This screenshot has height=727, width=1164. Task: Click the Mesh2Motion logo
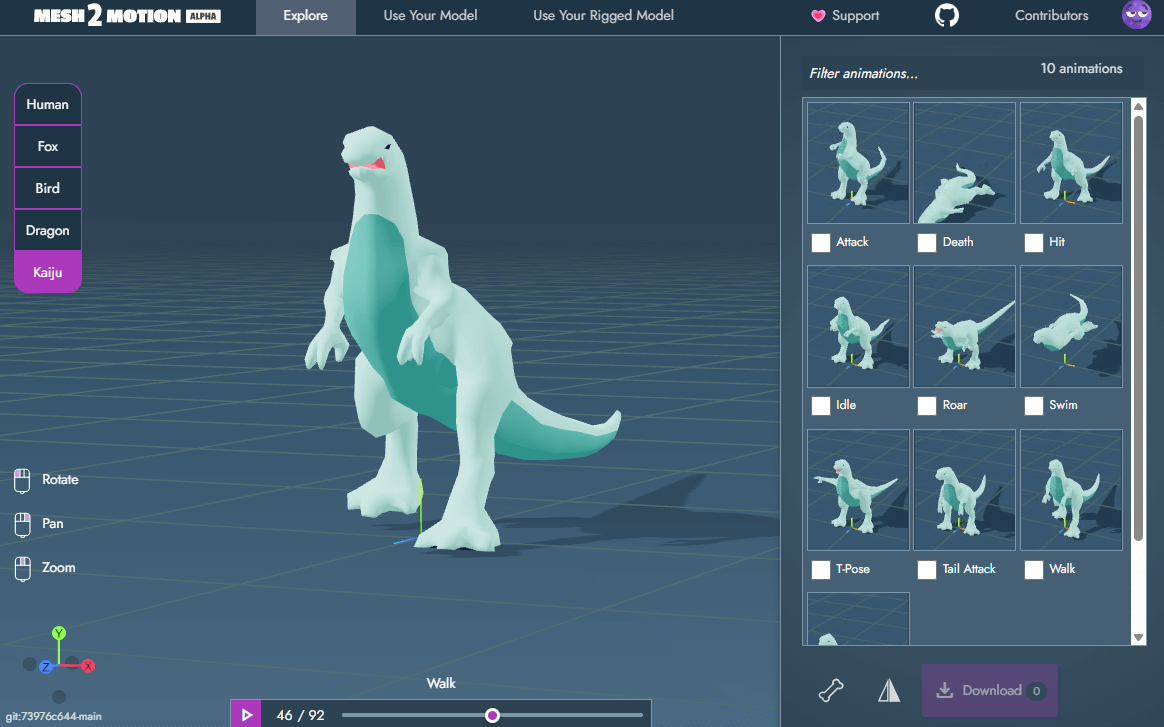point(127,16)
